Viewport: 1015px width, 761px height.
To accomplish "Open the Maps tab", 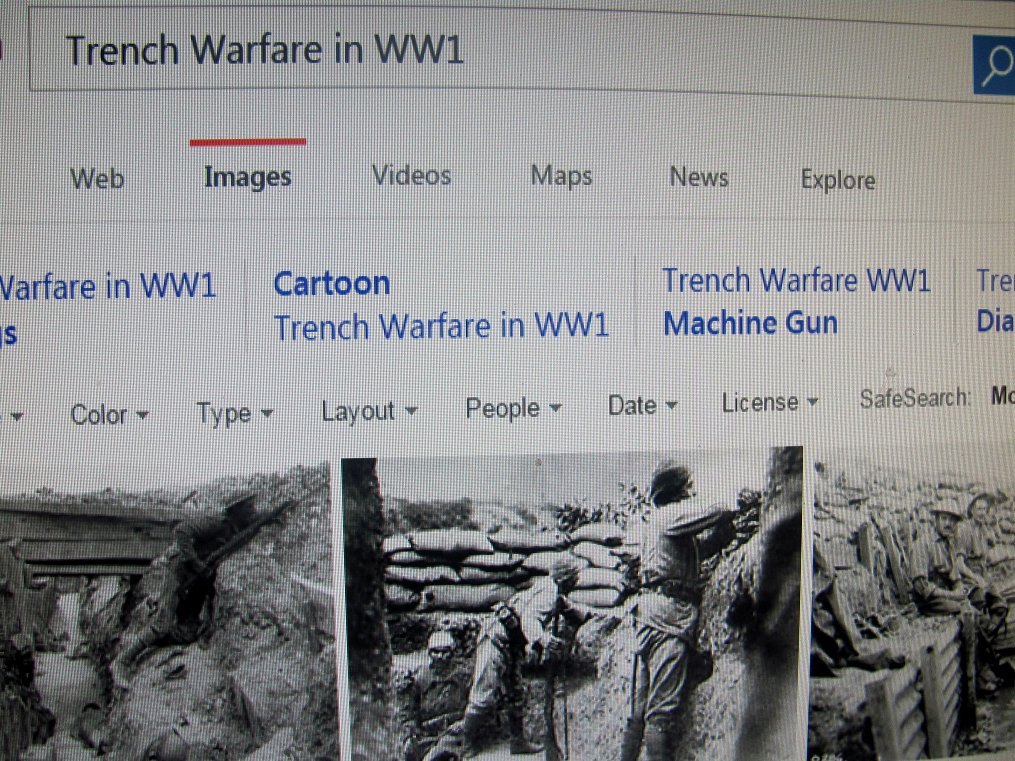I will [x=561, y=175].
